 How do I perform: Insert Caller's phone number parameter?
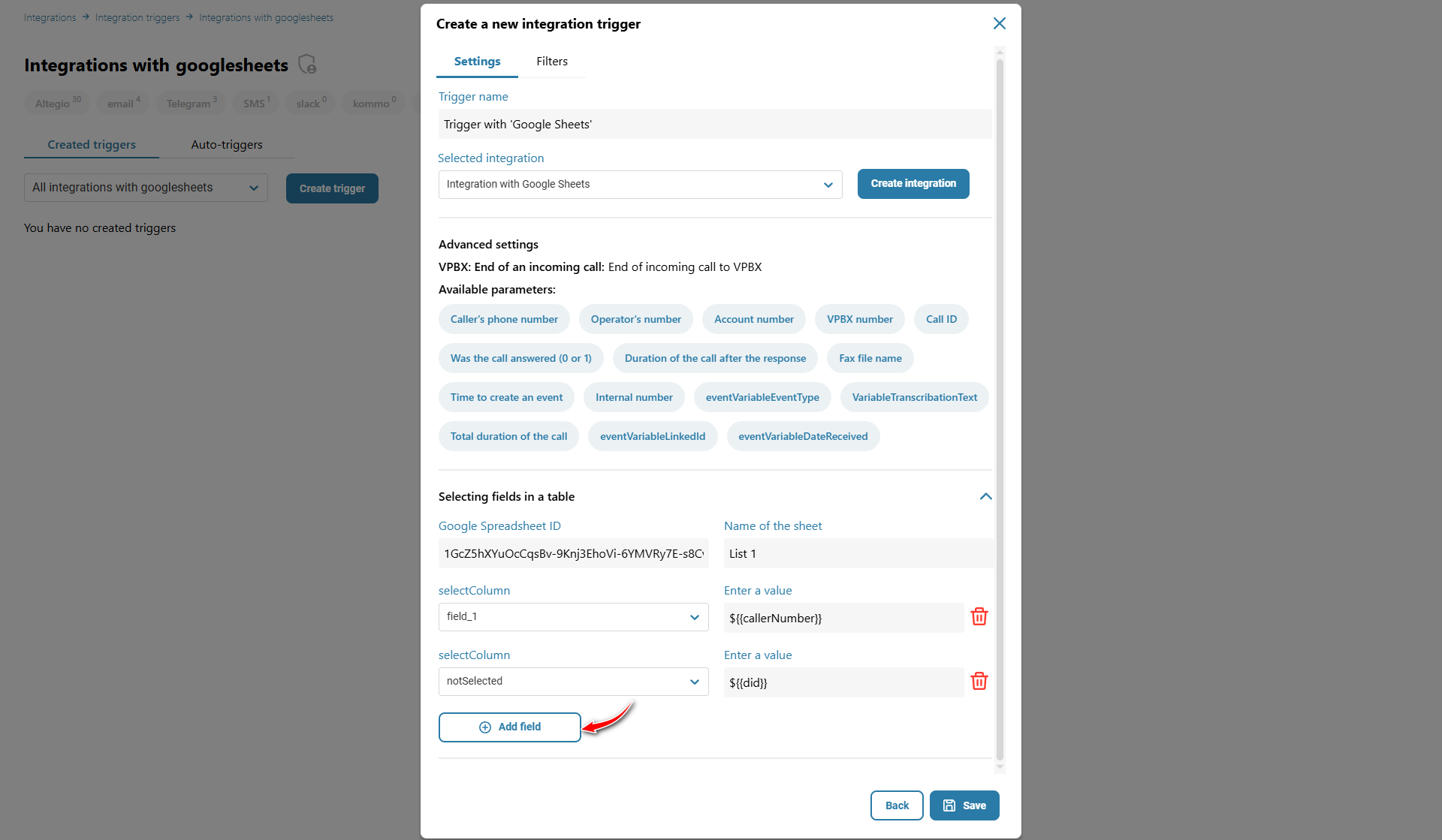coord(504,320)
